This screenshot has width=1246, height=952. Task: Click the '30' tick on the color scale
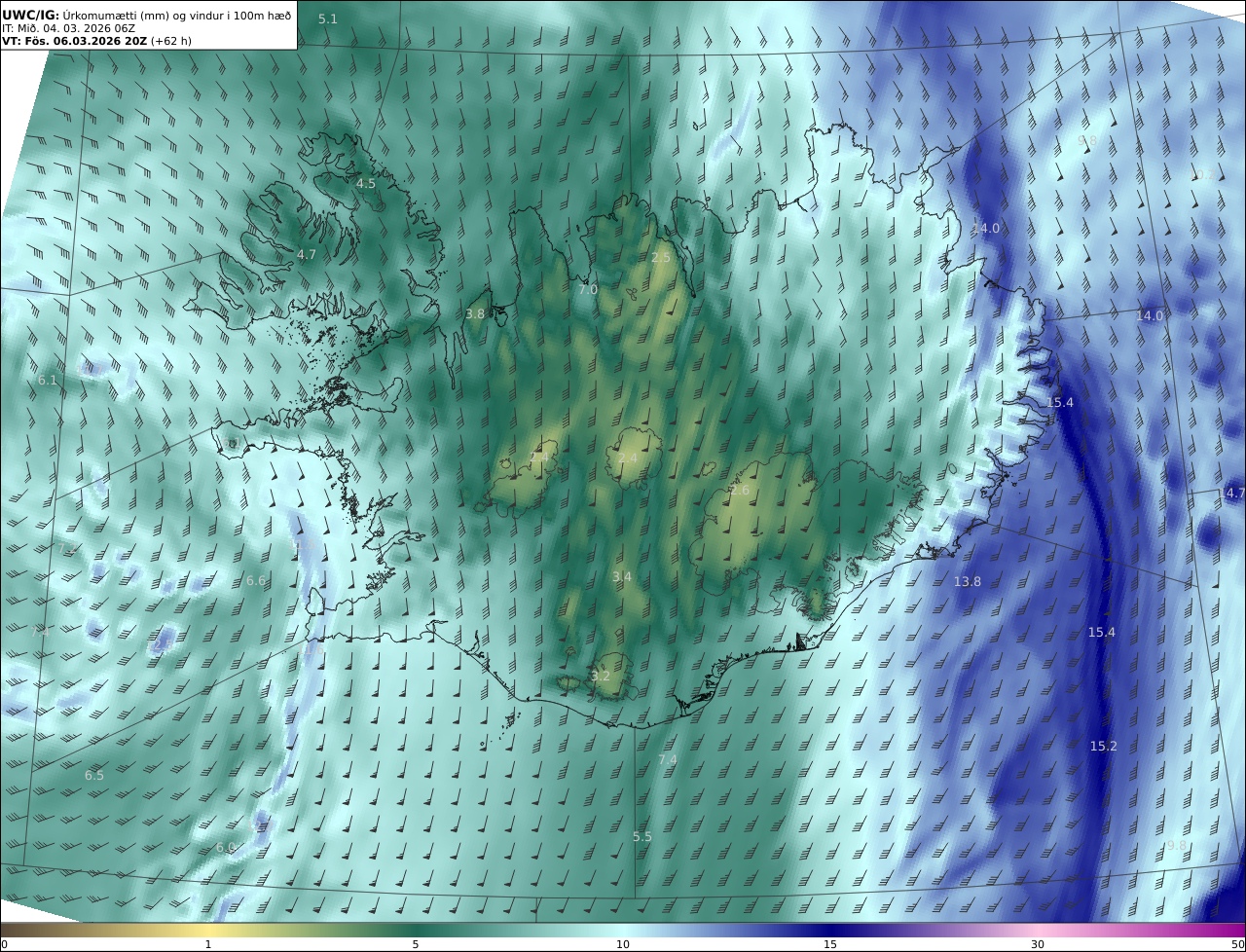coord(1038,945)
